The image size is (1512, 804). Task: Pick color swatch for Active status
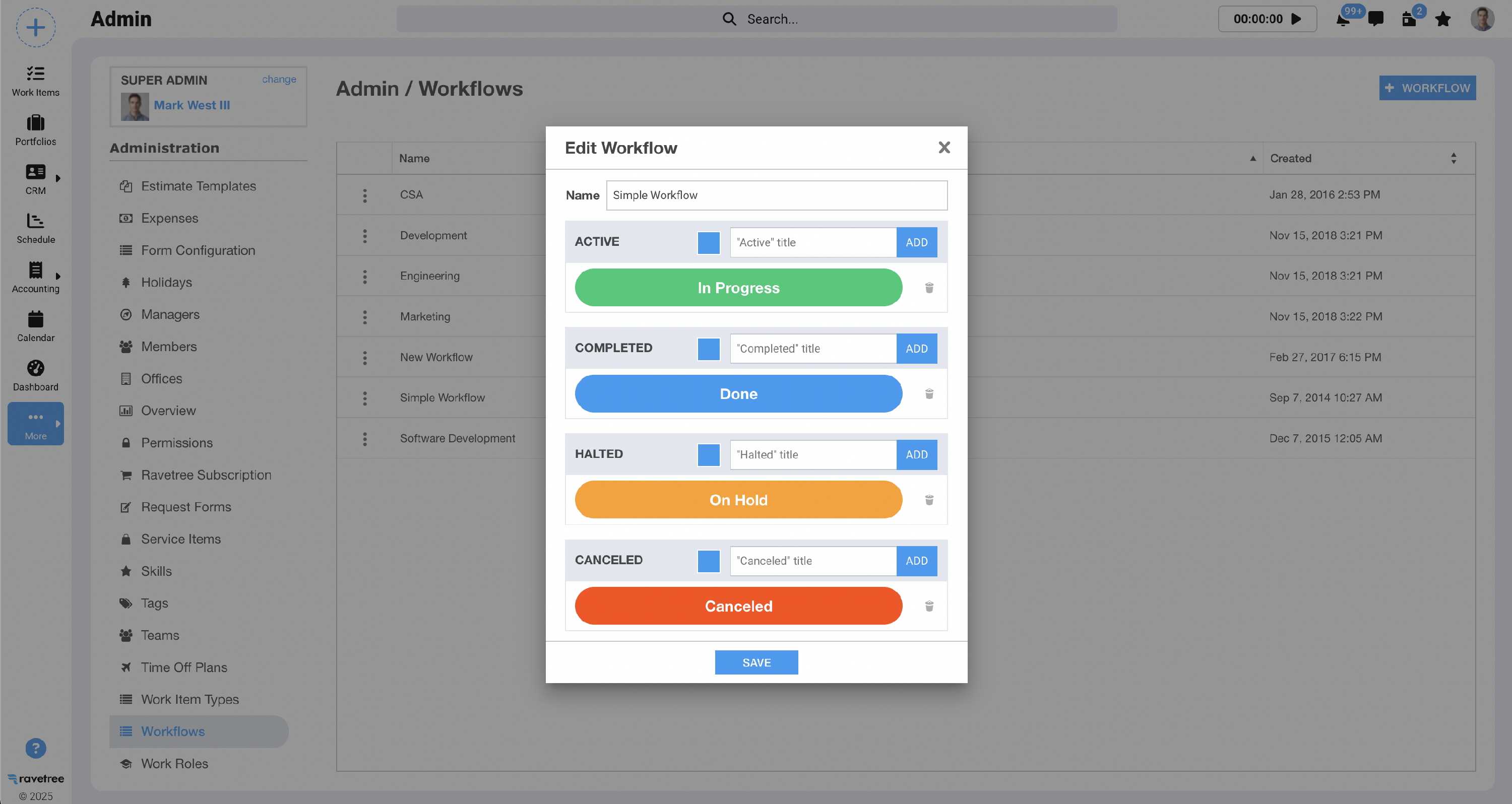click(x=709, y=242)
